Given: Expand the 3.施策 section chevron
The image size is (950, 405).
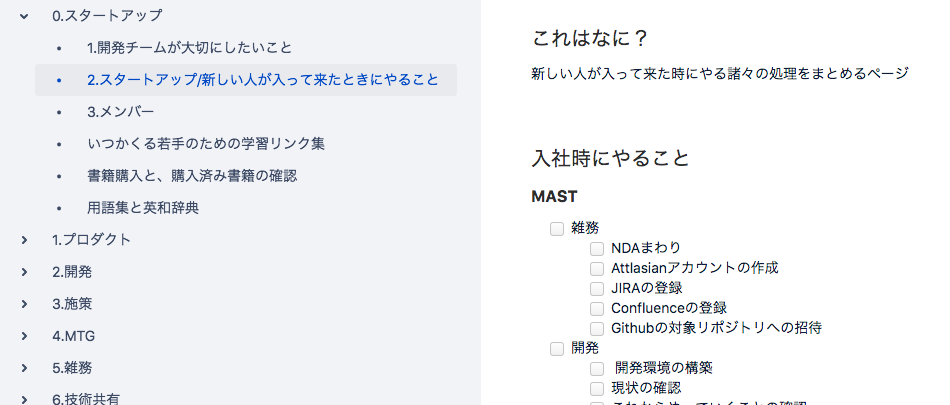Looking at the screenshot, I should pos(24,304).
